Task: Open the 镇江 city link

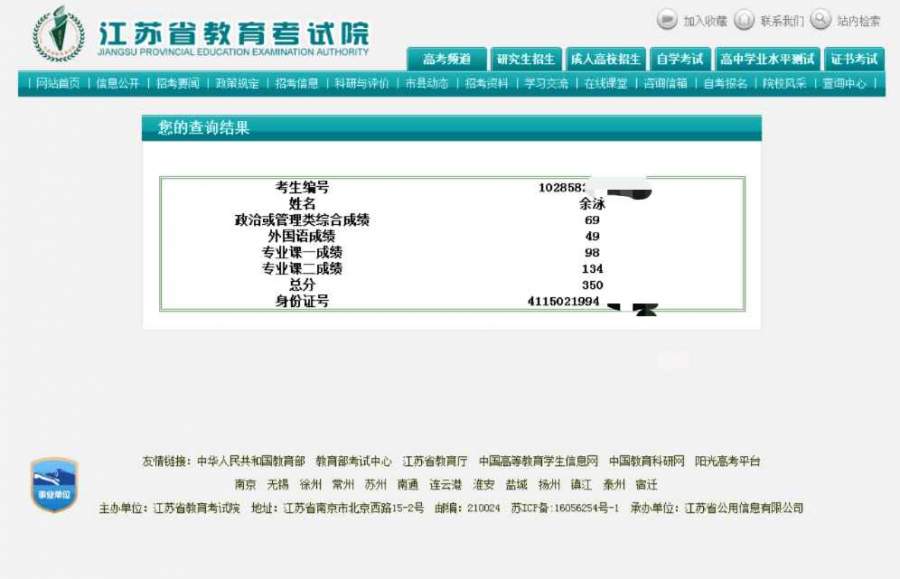Action: (x=581, y=484)
